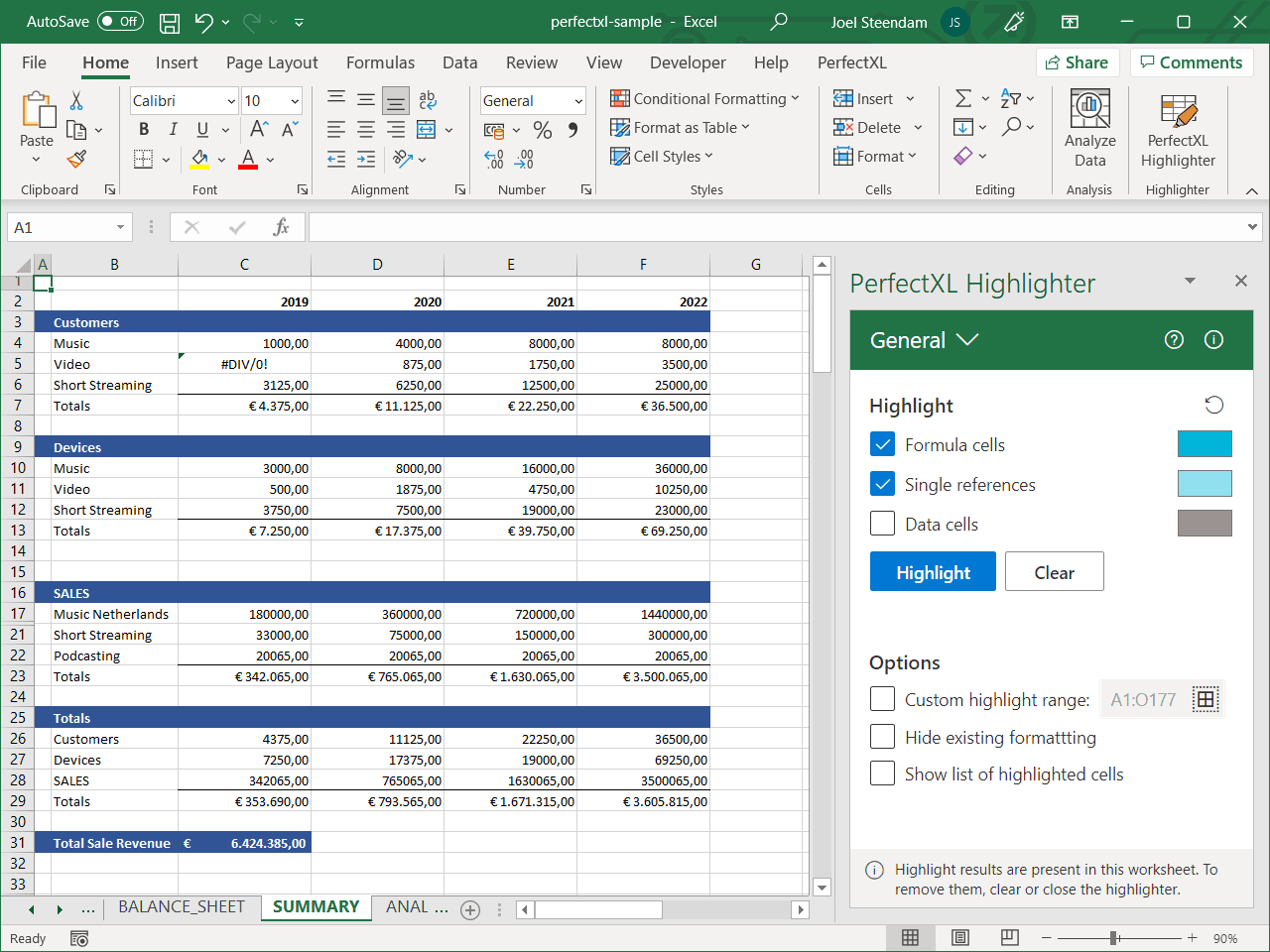Click the Format Painter brush icon

[x=76, y=159]
